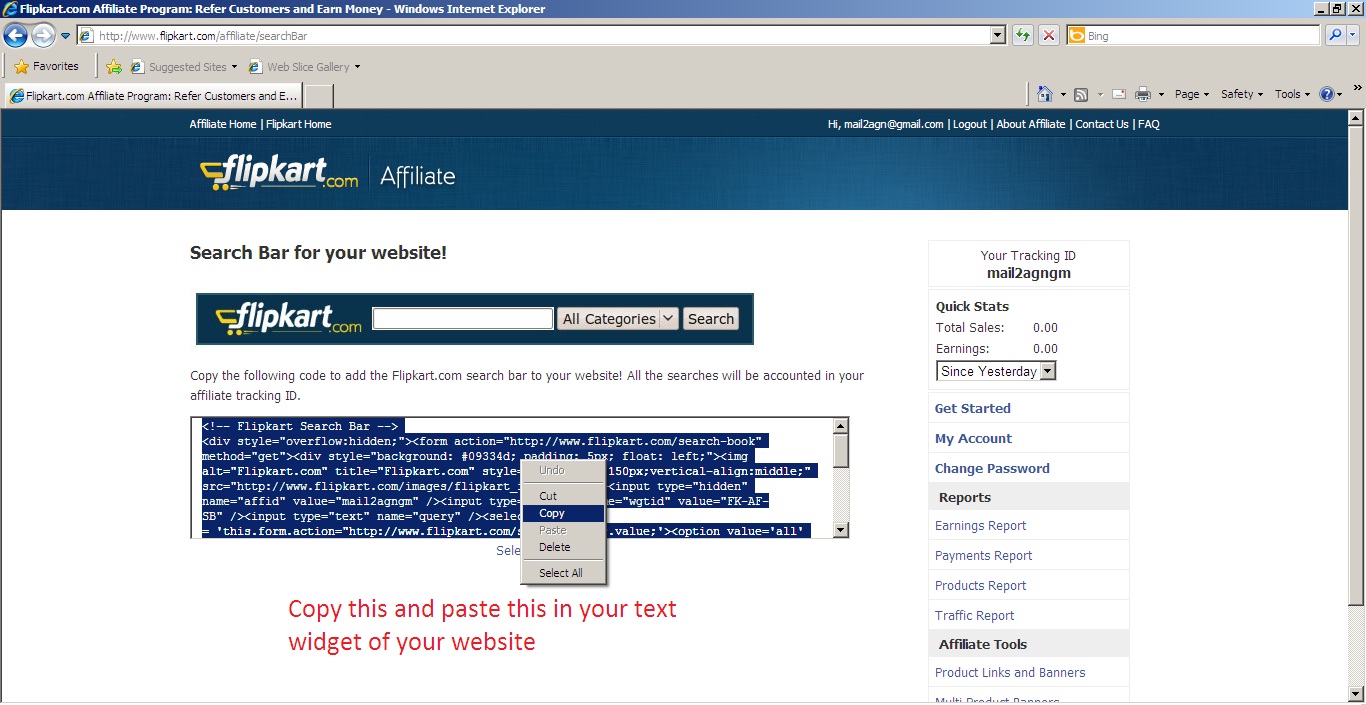Open the Web Slice Gallery dropdown

pyautogui.click(x=304, y=67)
